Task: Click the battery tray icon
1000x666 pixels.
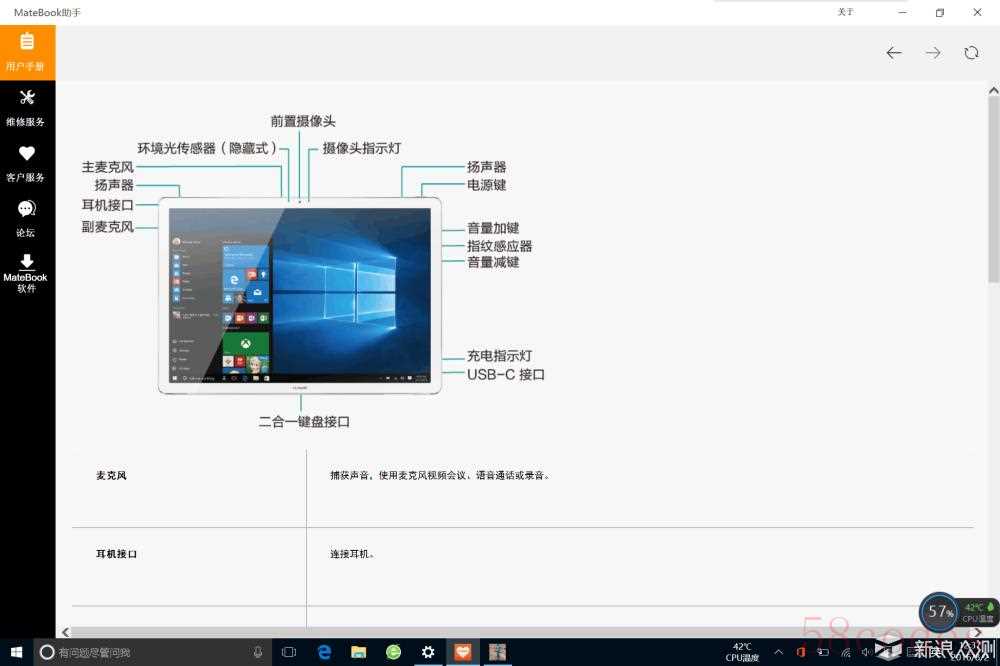Action: point(823,652)
